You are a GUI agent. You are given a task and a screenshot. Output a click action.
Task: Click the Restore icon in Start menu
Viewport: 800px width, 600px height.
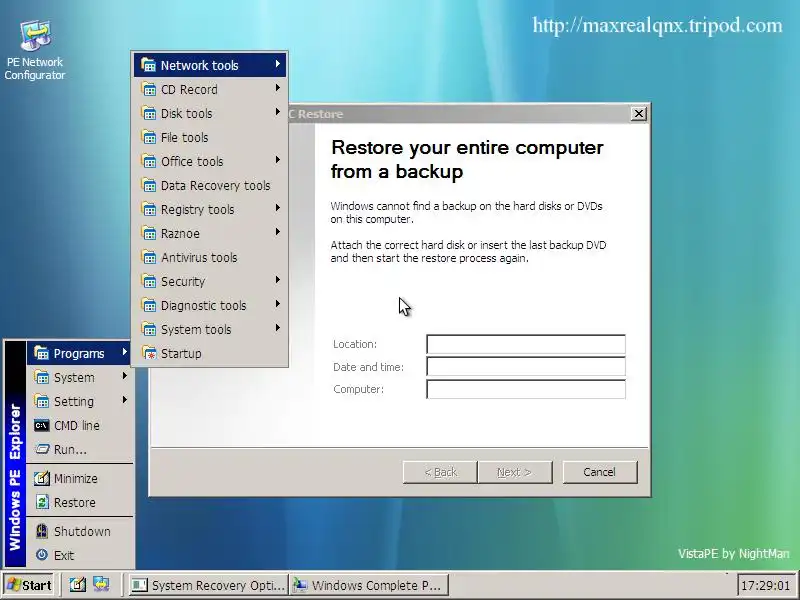point(41,502)
